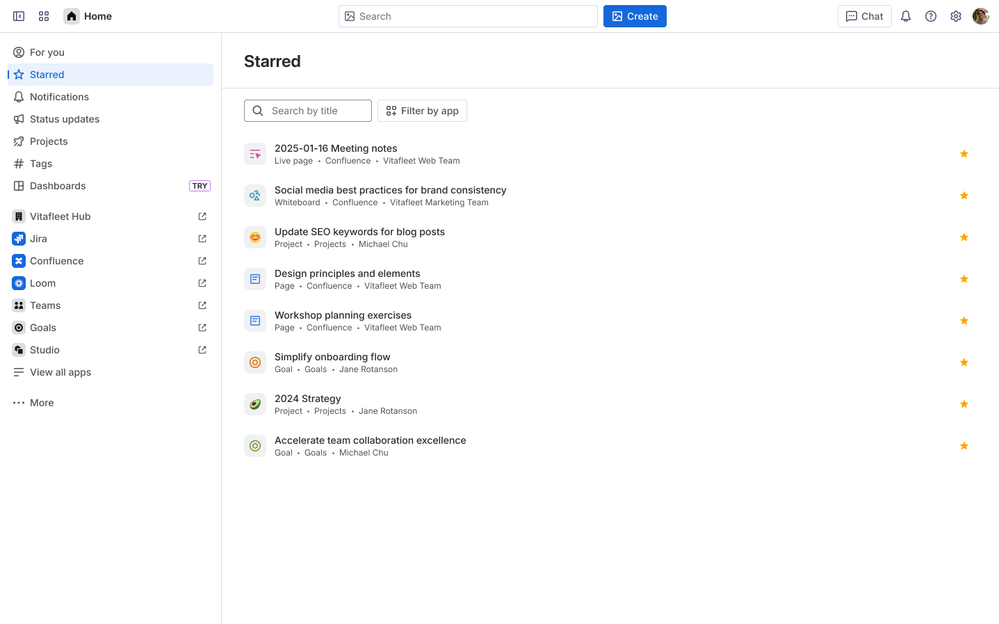The image size is (999, 624).
Task: Focus the top Search field
Action: click(x=468, y=17)
